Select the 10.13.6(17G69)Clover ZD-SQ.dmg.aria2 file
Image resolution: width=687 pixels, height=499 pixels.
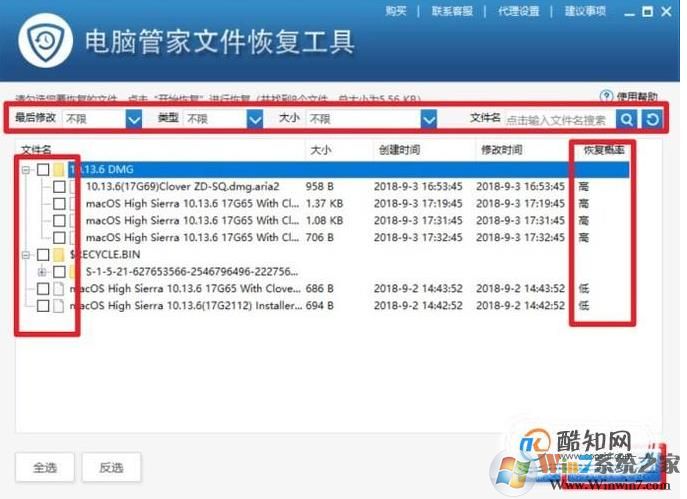coord(182,187)
